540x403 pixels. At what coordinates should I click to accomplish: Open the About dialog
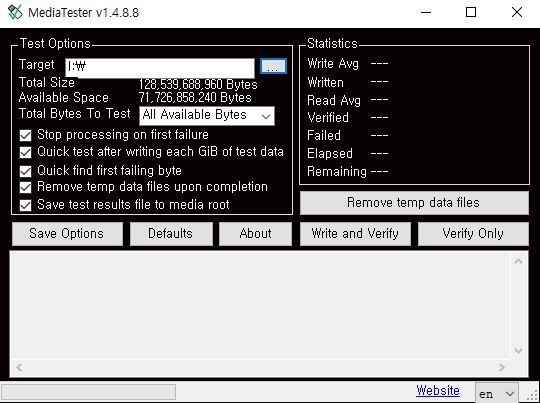pos(255,234)
